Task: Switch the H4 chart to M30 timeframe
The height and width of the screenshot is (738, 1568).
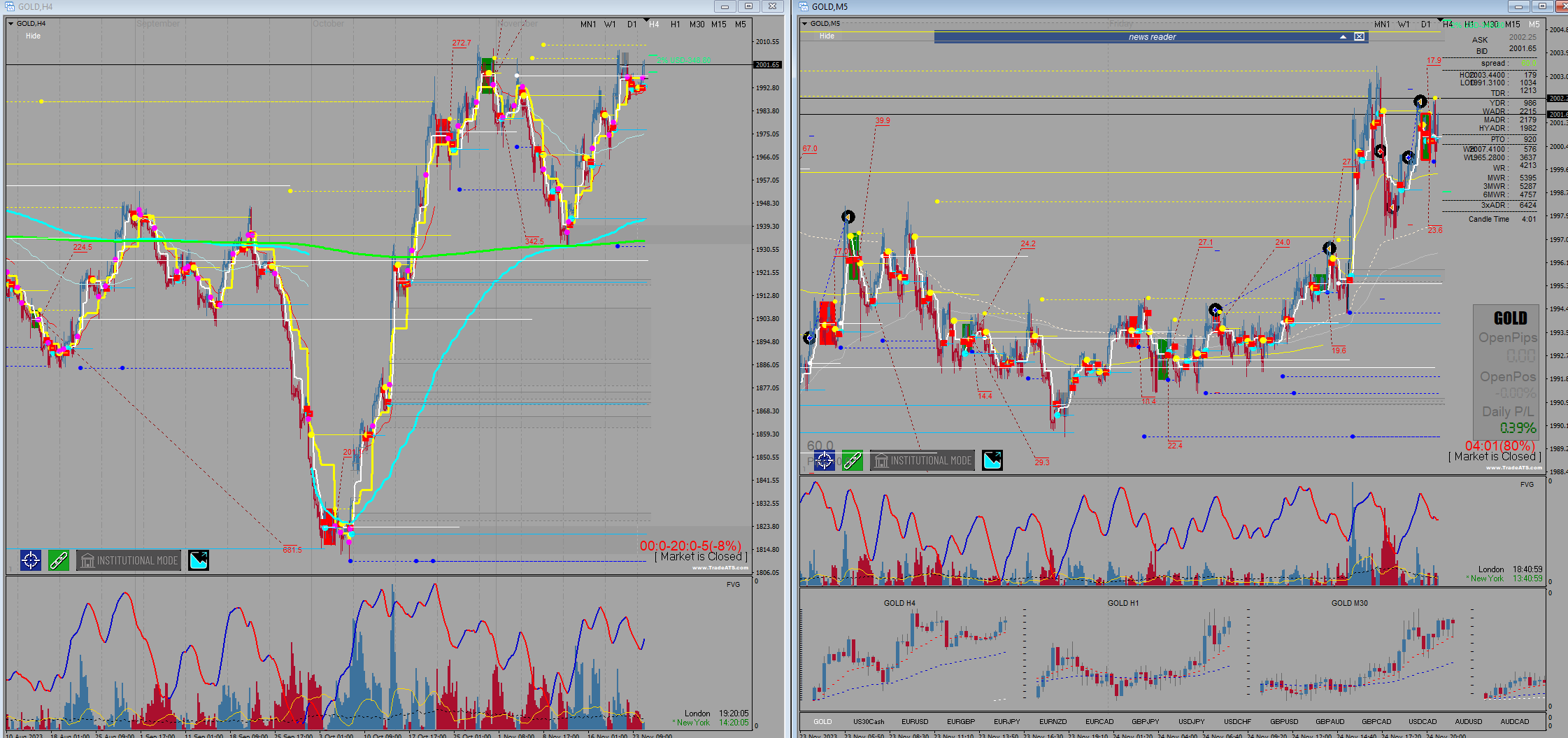Action: 697,24
